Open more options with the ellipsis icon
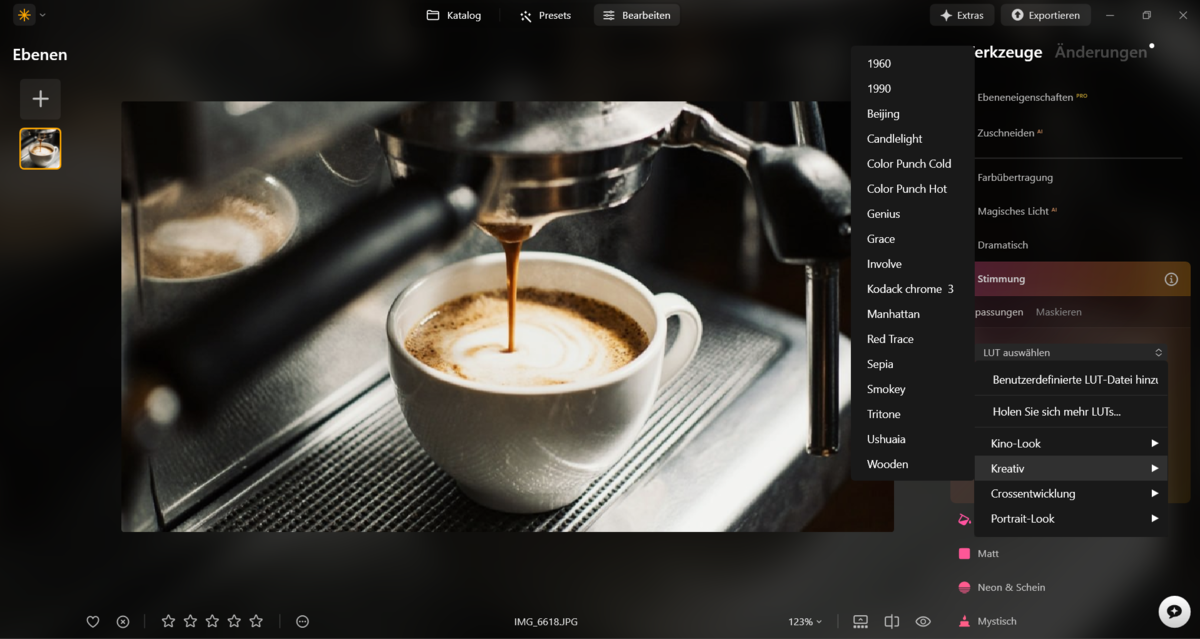 pyautogui.click(x=303, y=621)
